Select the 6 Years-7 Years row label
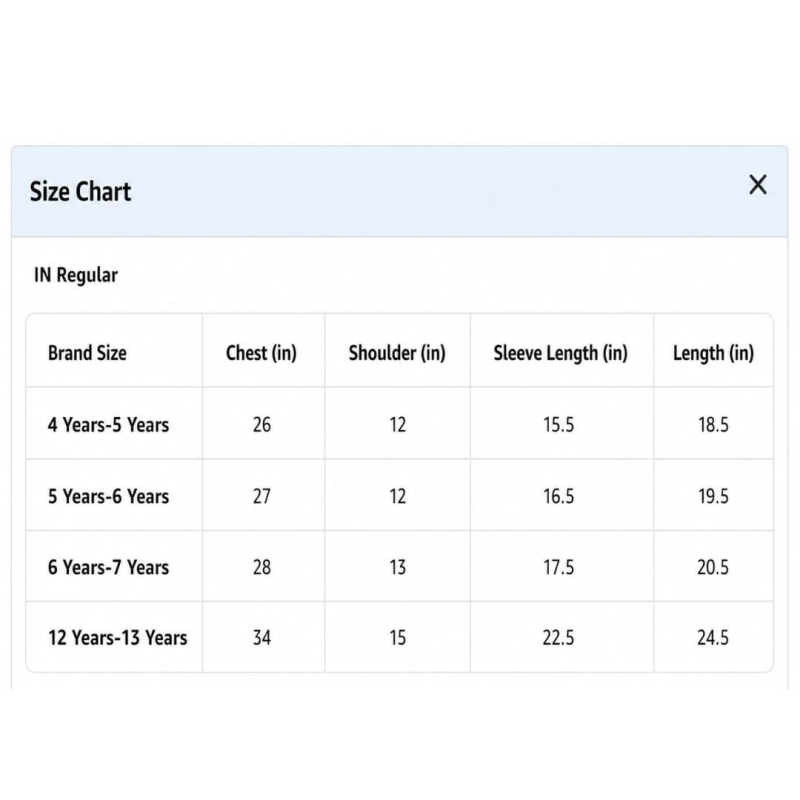This screenshot has width=800, height=800. (x=108, y=567)
